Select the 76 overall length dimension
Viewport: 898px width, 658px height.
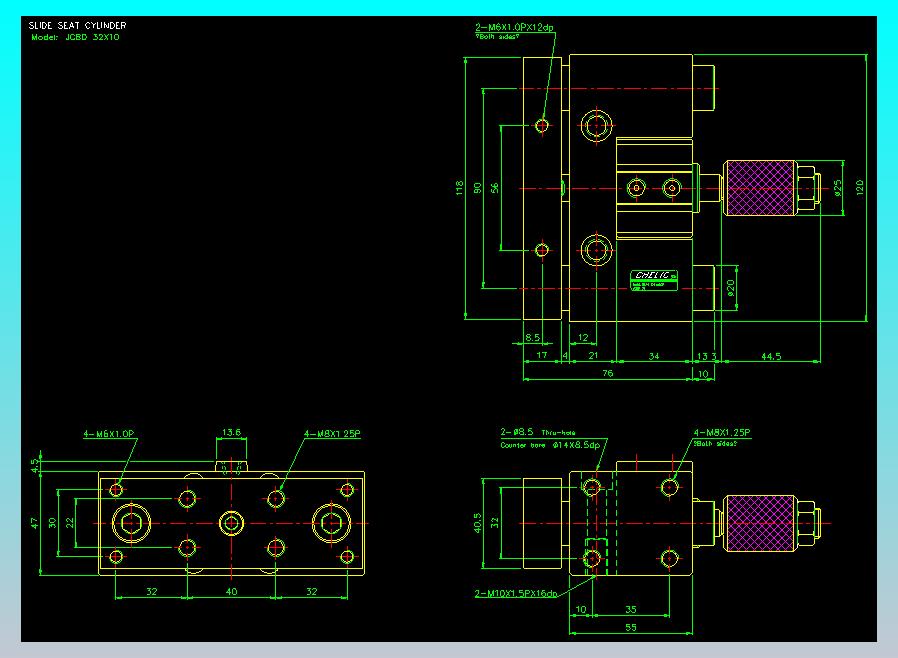(x=608, y=373)
